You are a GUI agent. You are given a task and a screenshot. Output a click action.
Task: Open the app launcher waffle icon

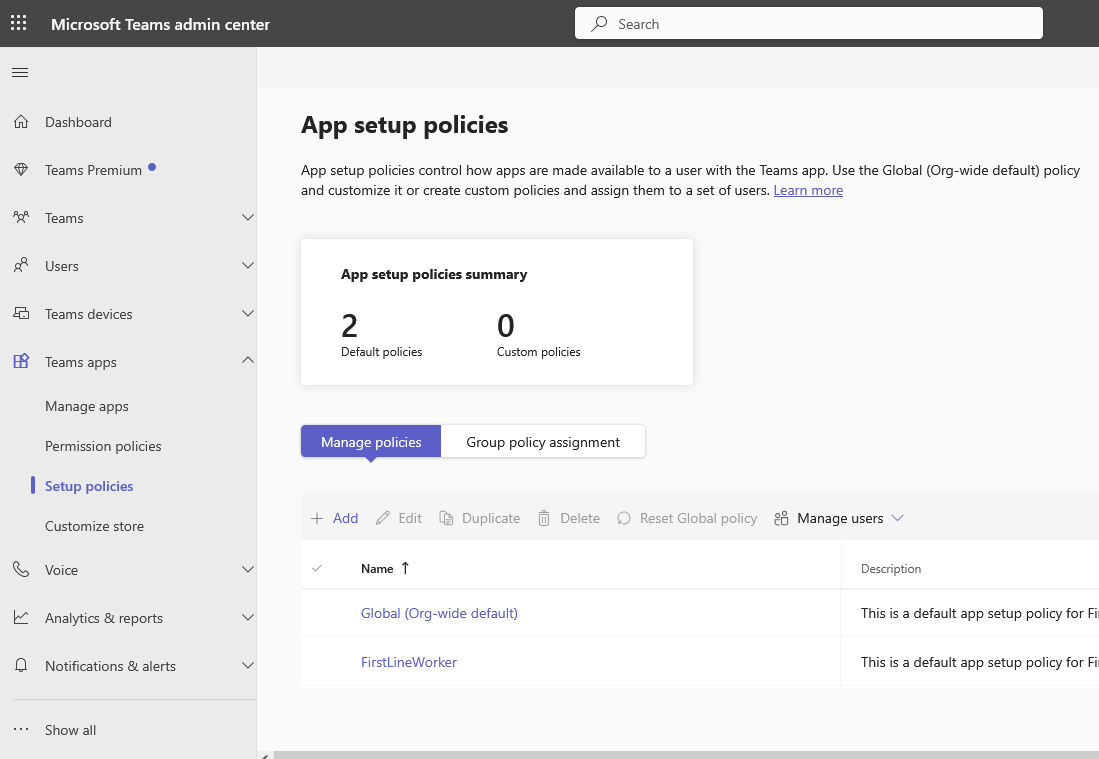click(19, 24)
